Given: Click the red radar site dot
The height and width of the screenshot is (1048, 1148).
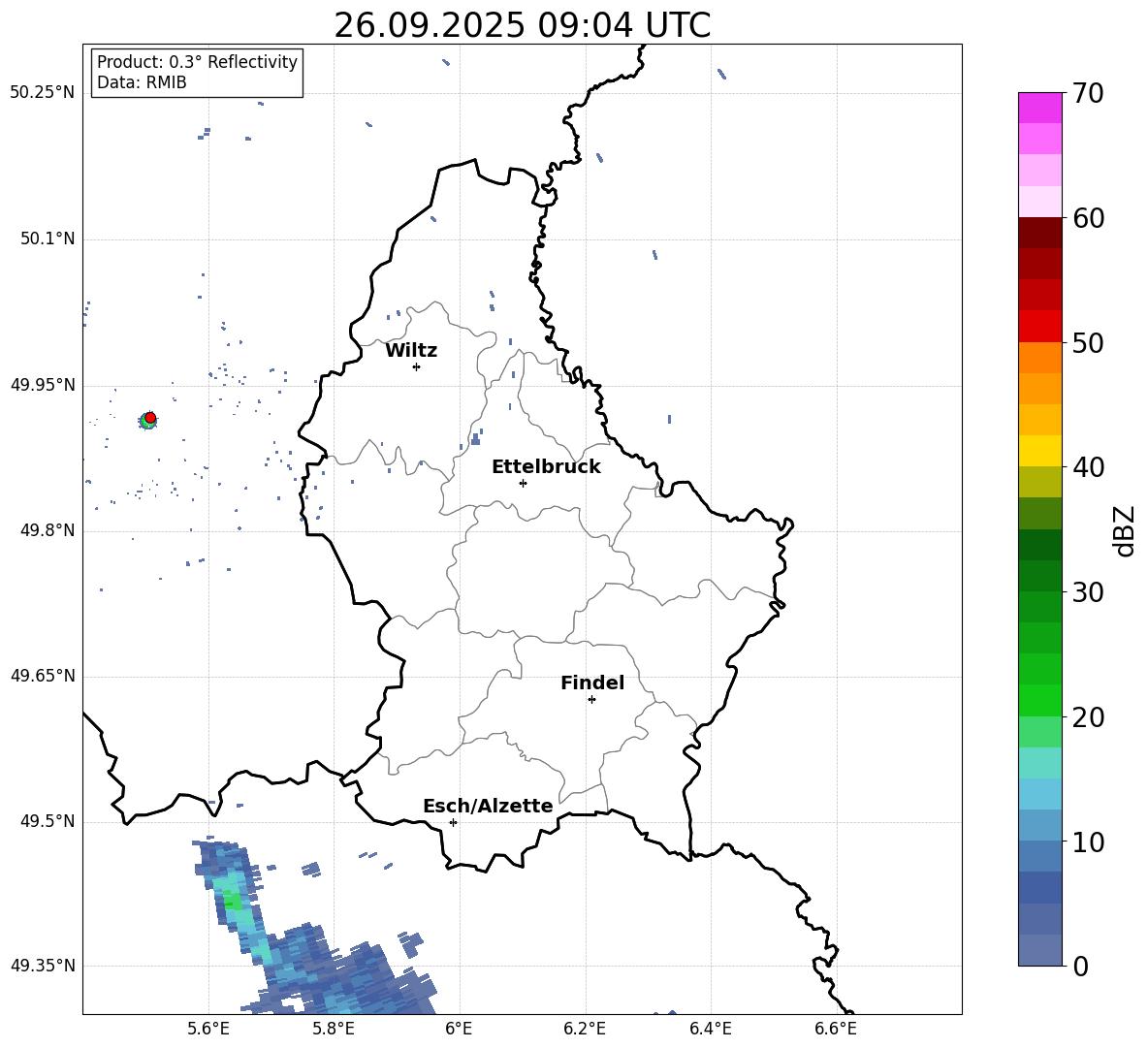Looking at the screenshot, I should [x=150, y=418].
